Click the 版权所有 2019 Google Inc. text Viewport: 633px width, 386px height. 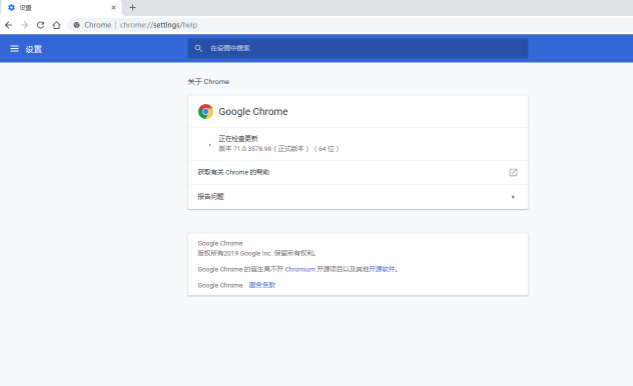(256, 253)
